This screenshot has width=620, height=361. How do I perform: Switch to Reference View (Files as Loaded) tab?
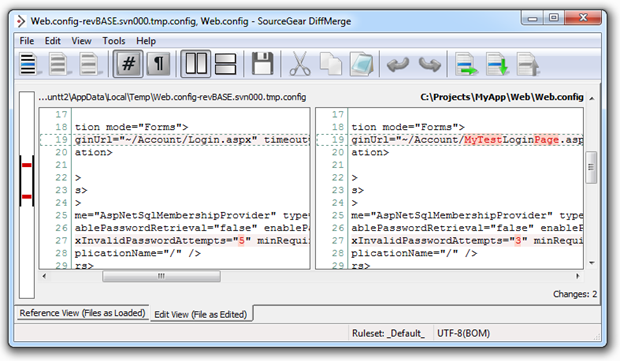point(82,313)
